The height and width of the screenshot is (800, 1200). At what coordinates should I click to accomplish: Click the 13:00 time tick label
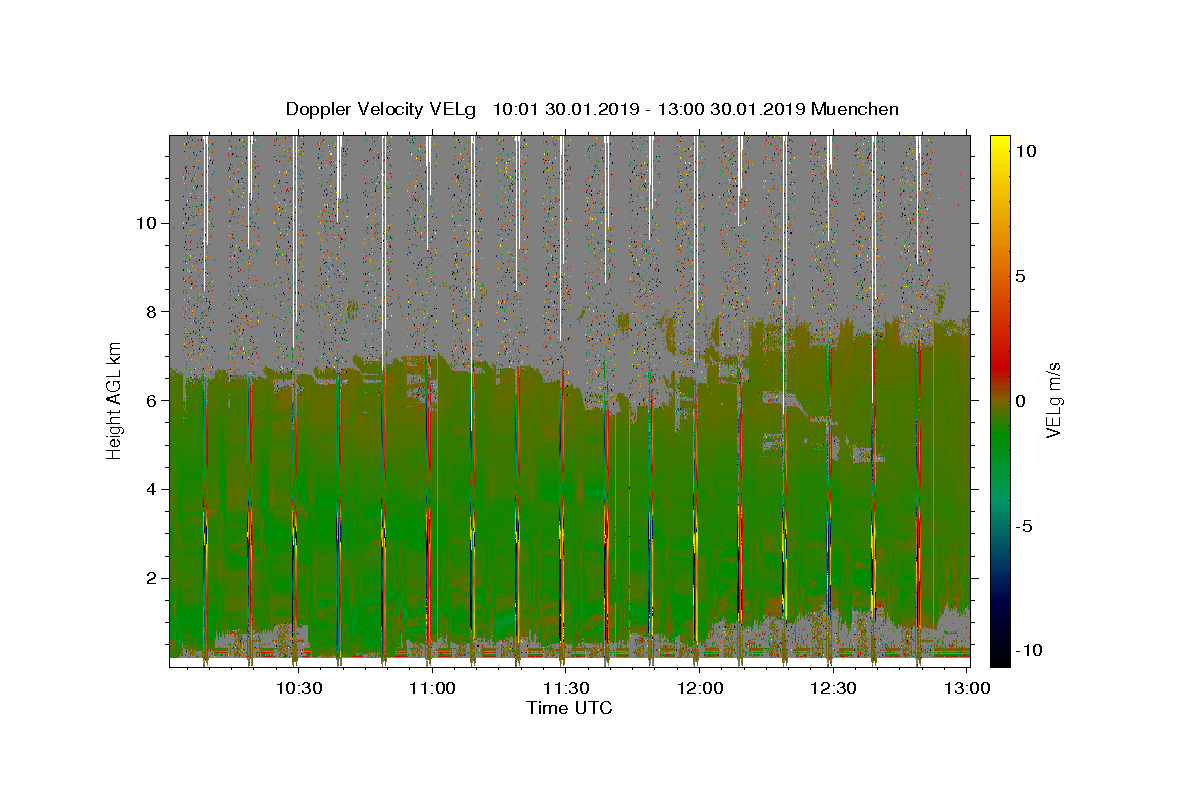968,688
